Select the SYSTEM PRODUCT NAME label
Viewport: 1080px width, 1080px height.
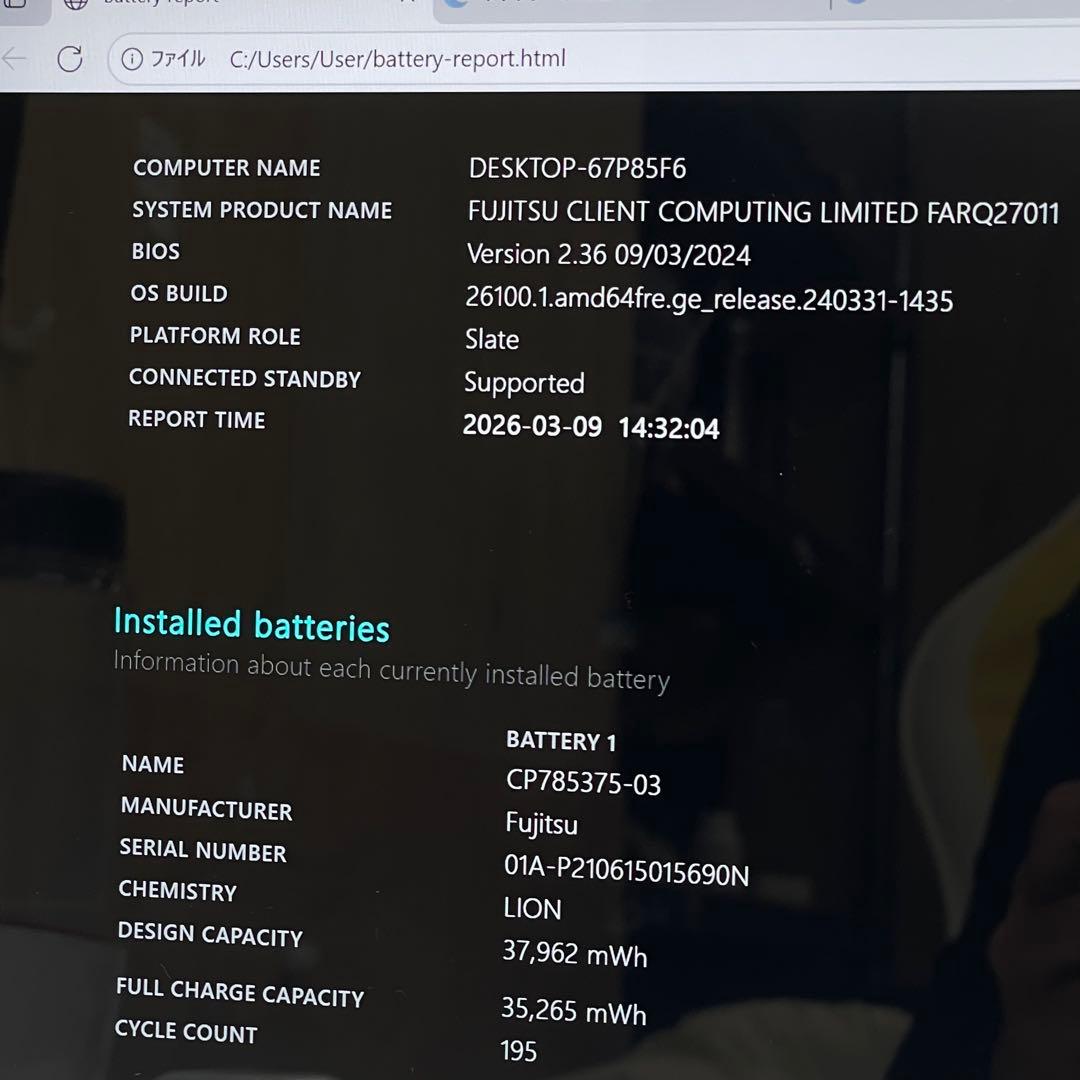[x=262, y=209]
